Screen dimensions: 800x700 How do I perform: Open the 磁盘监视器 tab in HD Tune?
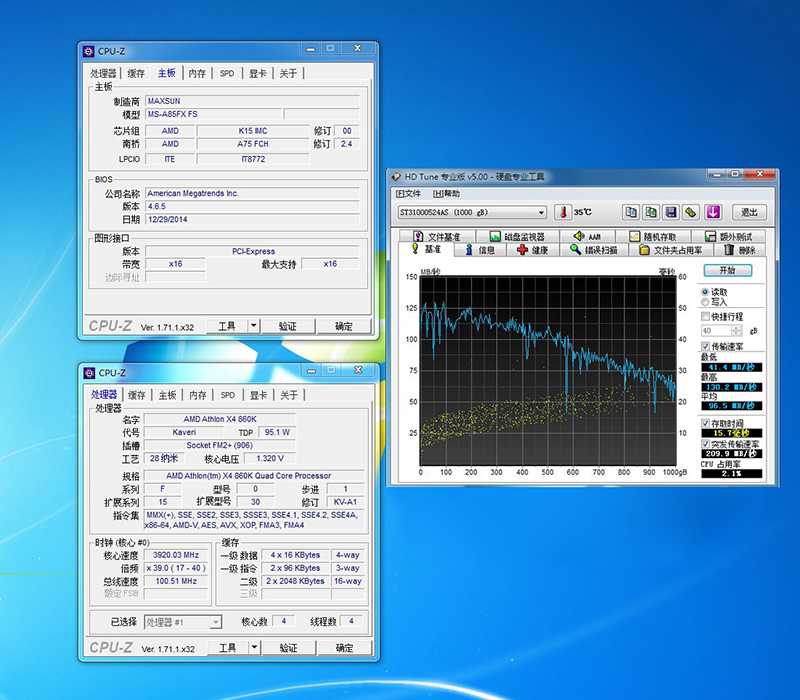coord(517,237)
